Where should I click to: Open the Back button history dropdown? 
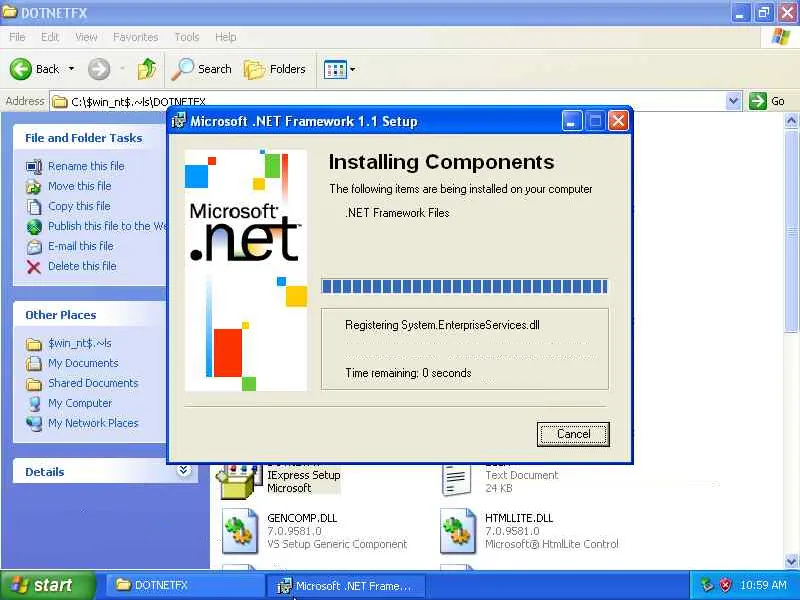(71, 69)
